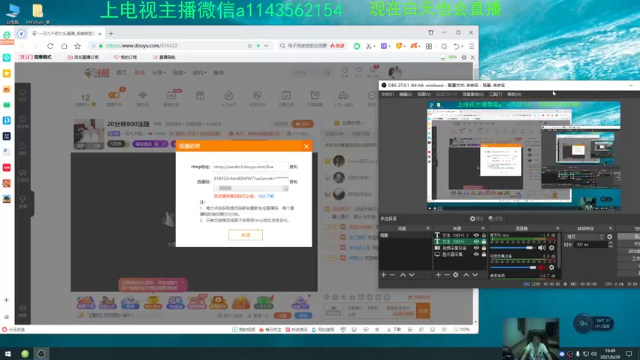Hide first text source via eye icon

pos(476,235)
